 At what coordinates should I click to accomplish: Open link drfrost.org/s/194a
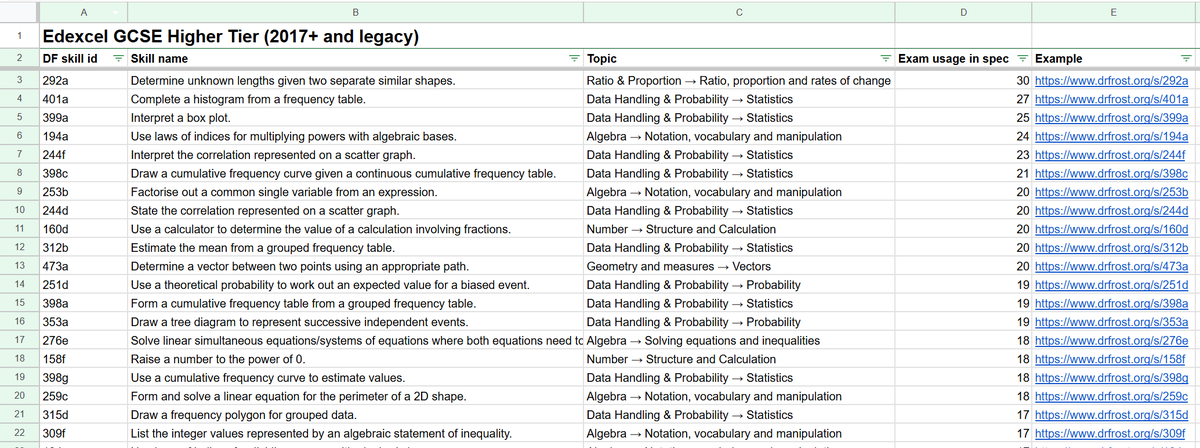(x=1110, y=137)
